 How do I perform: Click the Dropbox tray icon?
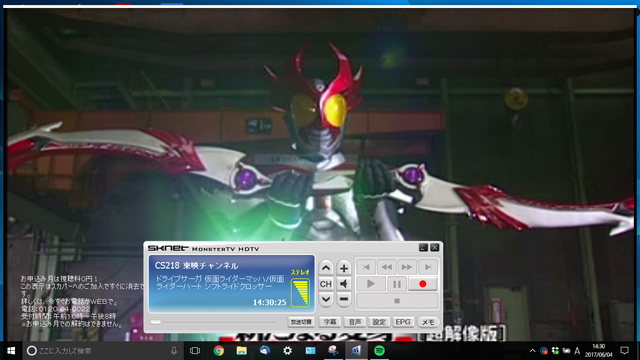(x=555, y=351)
